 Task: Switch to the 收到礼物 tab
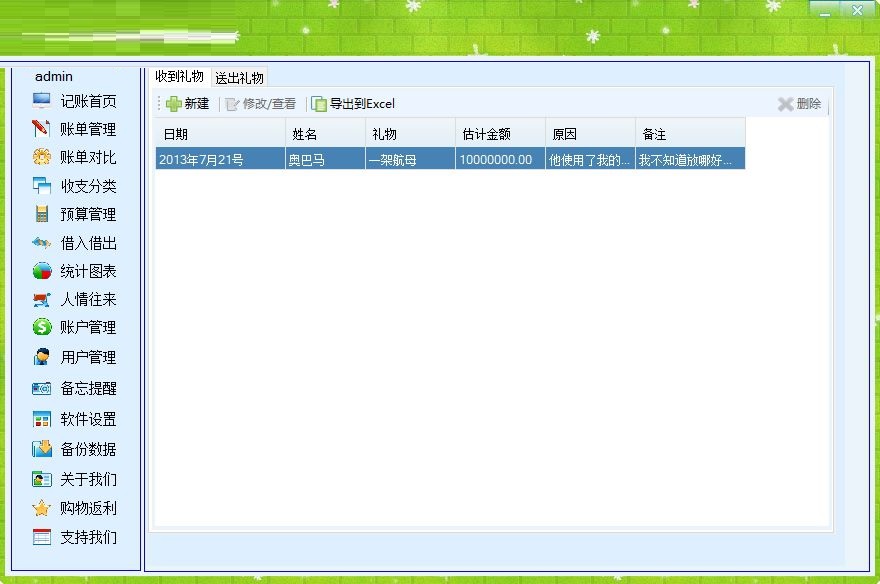180,75
